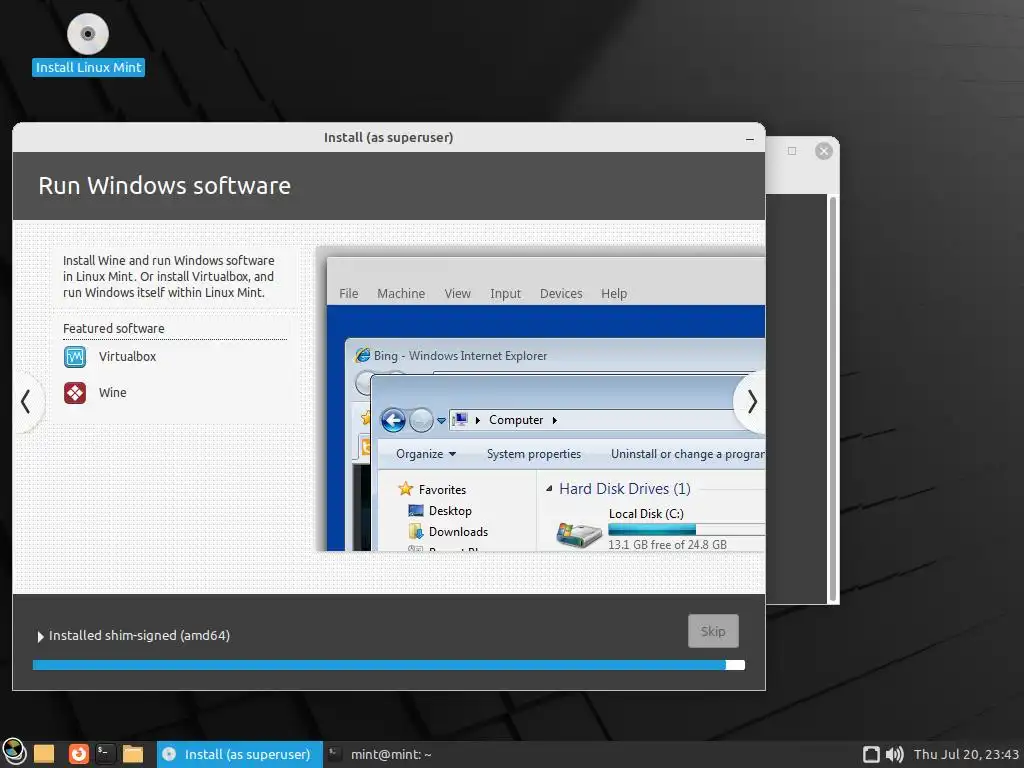
Task: Open the Organize dropdown in the slideshow image
Action: (x=426, y=454)
